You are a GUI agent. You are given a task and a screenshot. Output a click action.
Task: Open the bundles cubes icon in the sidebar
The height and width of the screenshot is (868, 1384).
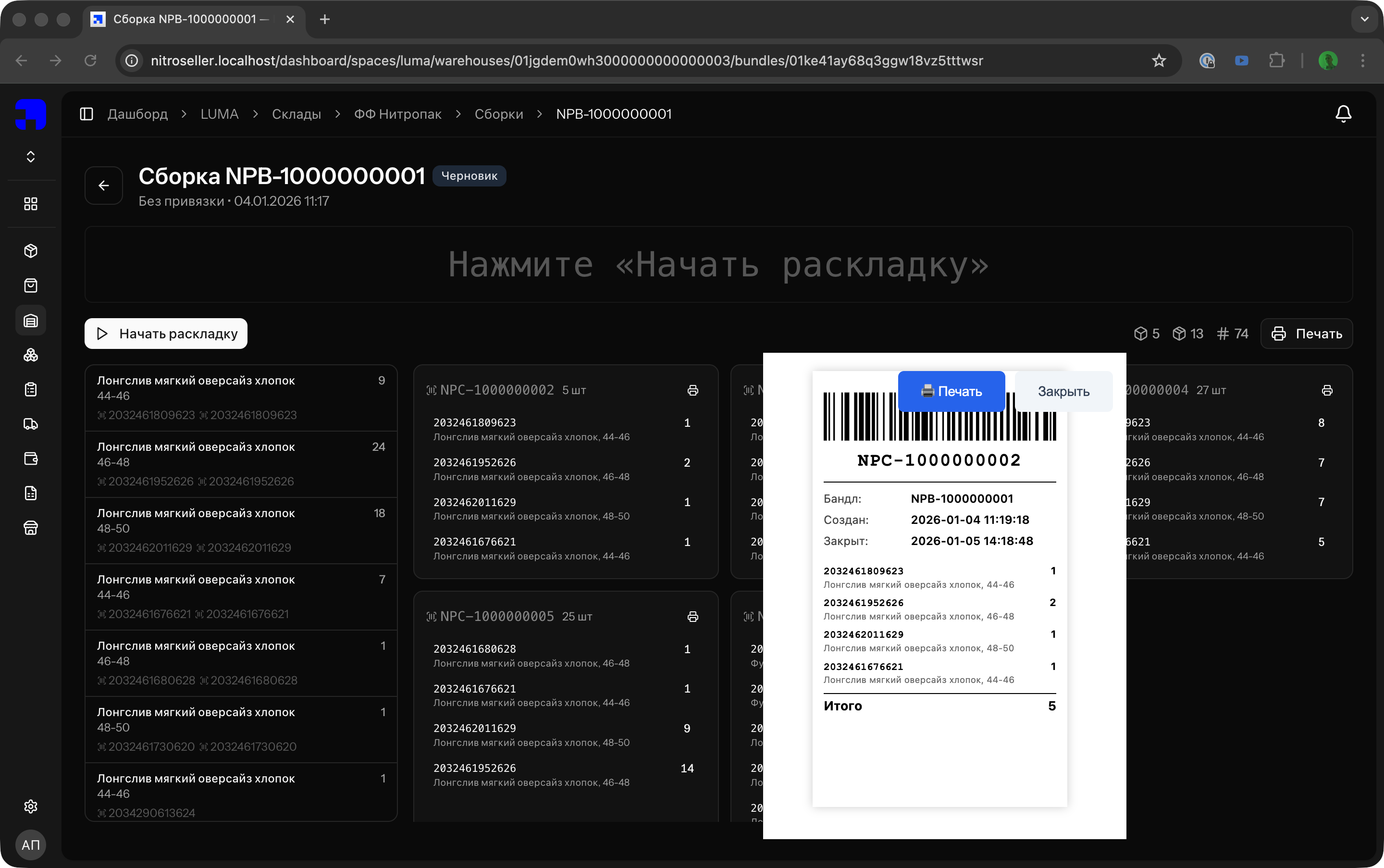point(30,355)
